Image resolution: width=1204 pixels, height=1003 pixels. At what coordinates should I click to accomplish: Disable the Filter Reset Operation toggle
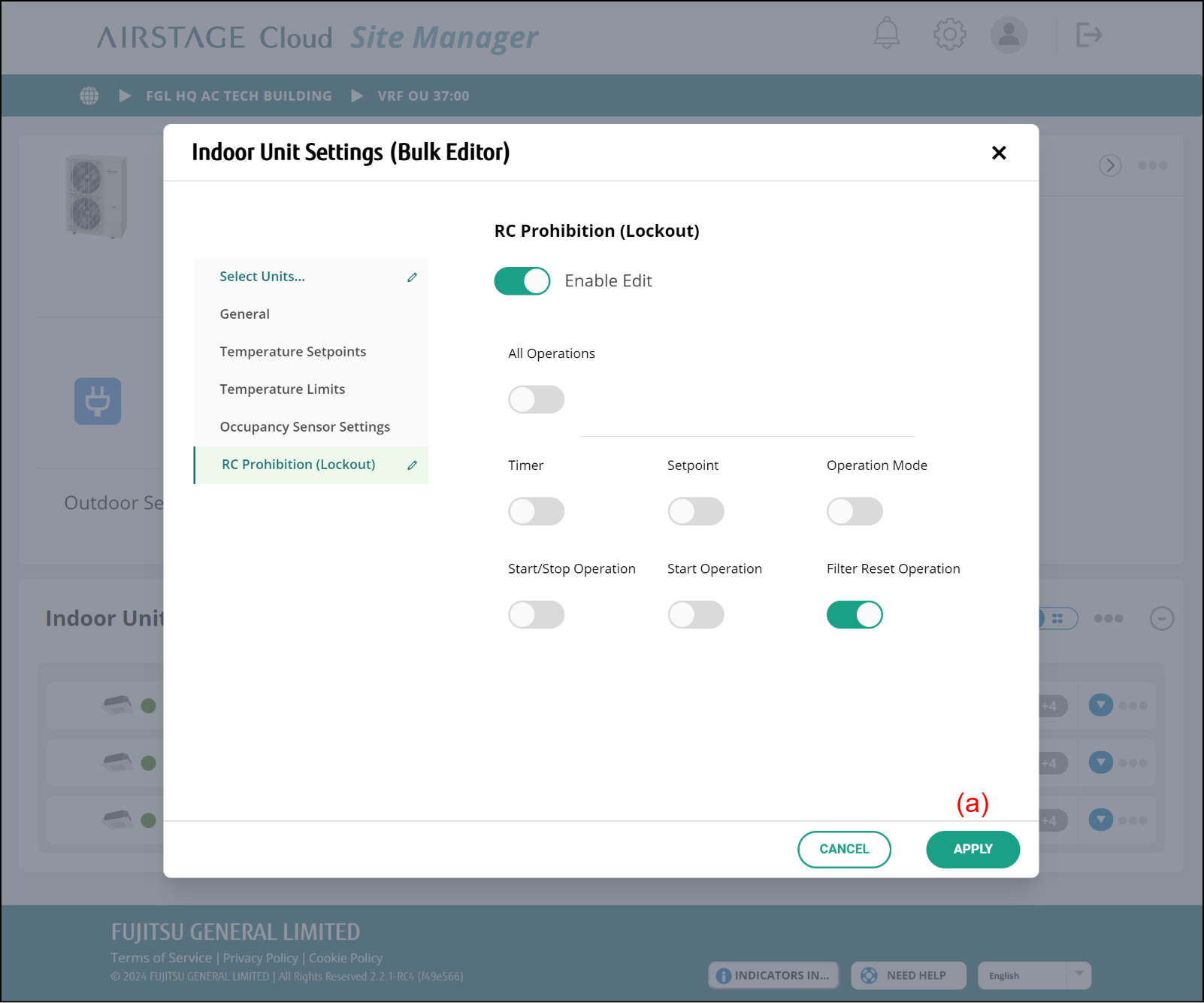[855, 614]
